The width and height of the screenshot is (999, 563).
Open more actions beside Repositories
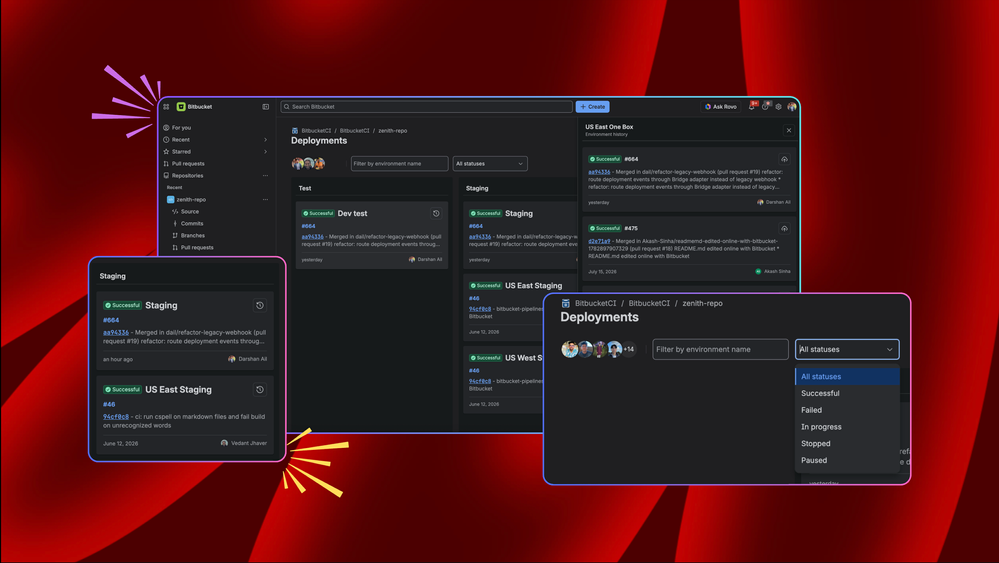(266, 176)
